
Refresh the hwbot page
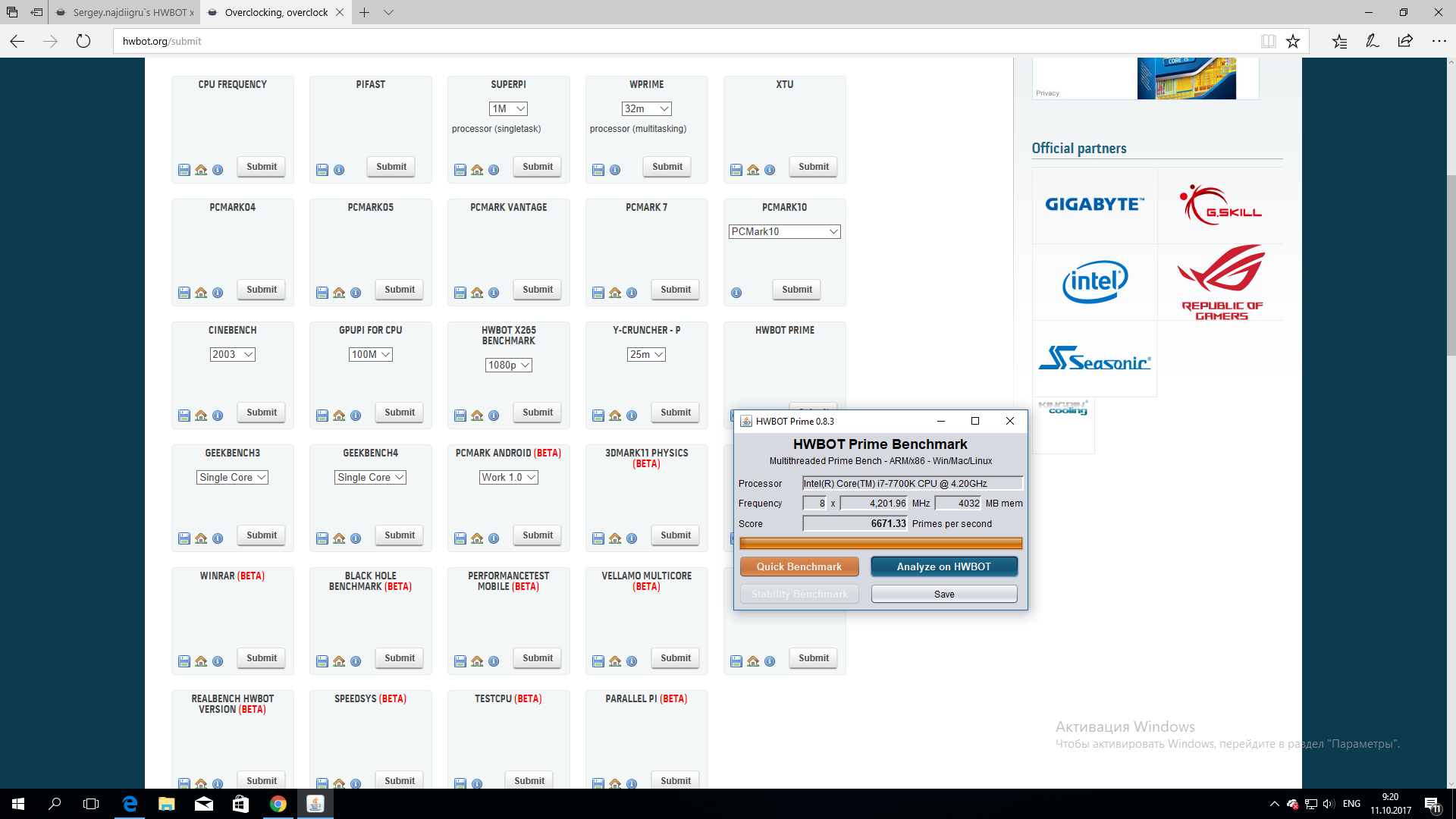tap(83, 41)
